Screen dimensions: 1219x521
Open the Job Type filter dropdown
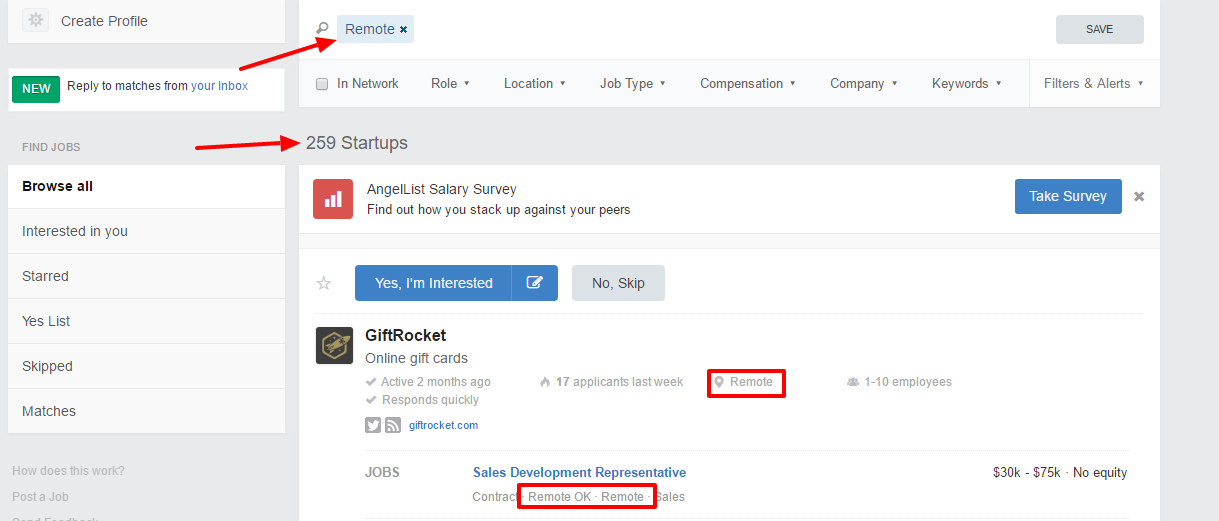point(632,84)
